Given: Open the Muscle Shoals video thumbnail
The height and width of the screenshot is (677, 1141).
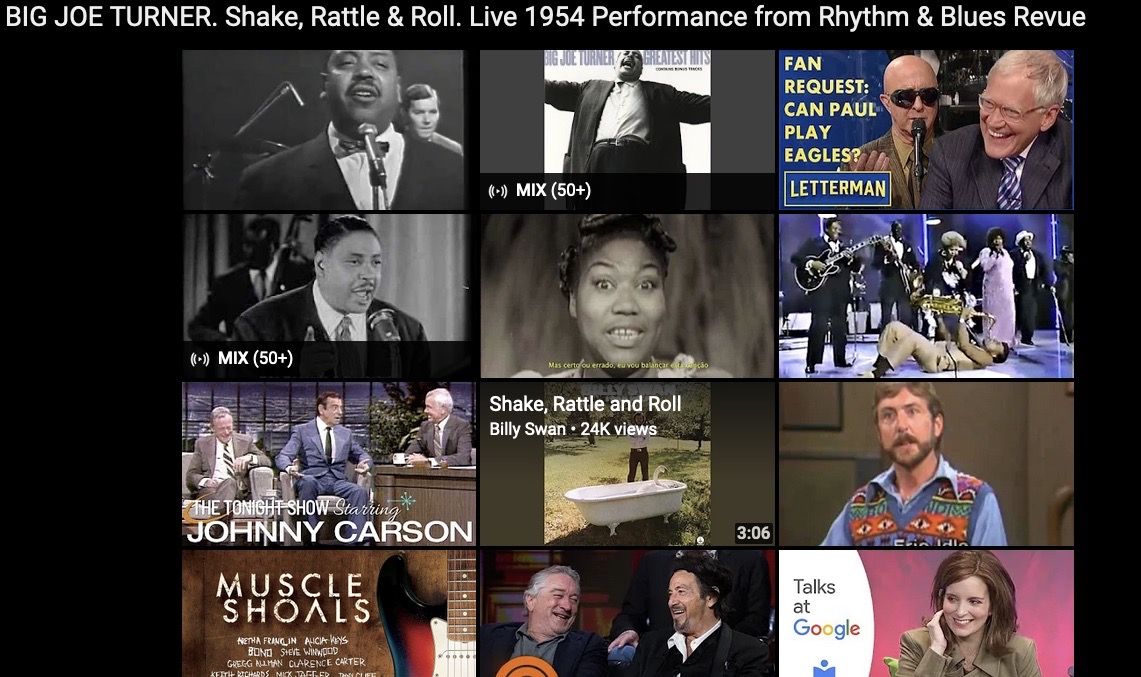Looking at the screenshot, I should click(x=329, y=614).
